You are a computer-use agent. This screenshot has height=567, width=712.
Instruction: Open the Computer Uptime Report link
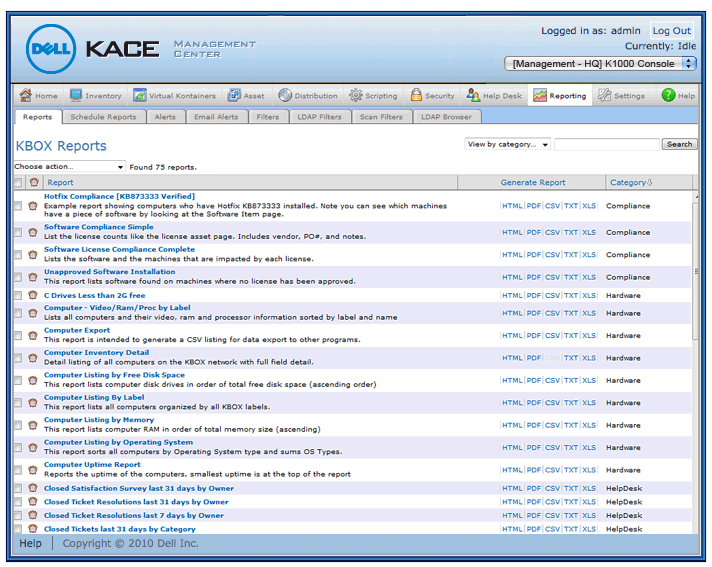(x=92, y=464)
